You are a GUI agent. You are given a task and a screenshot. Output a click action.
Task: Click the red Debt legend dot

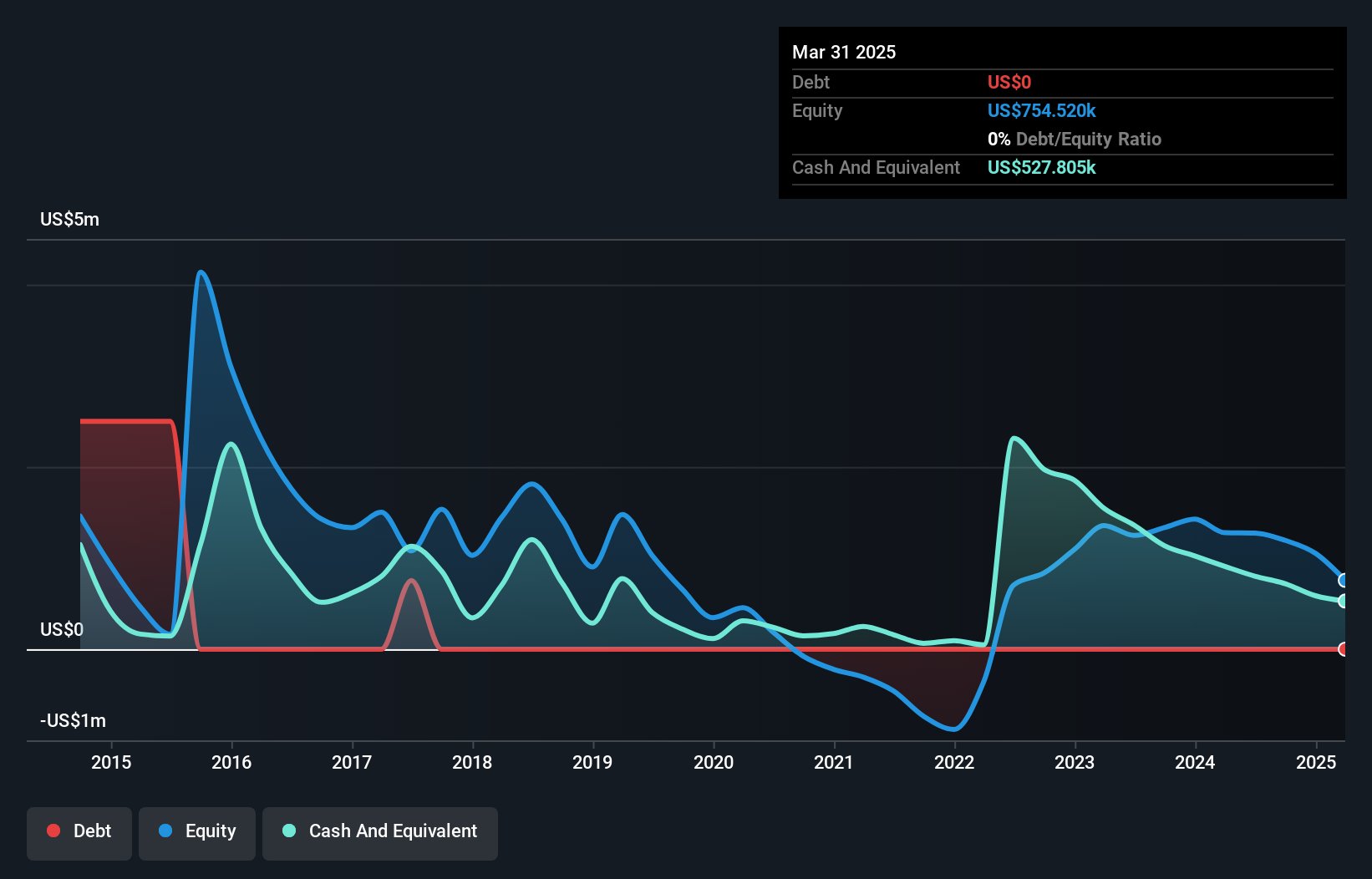point(53,831)
